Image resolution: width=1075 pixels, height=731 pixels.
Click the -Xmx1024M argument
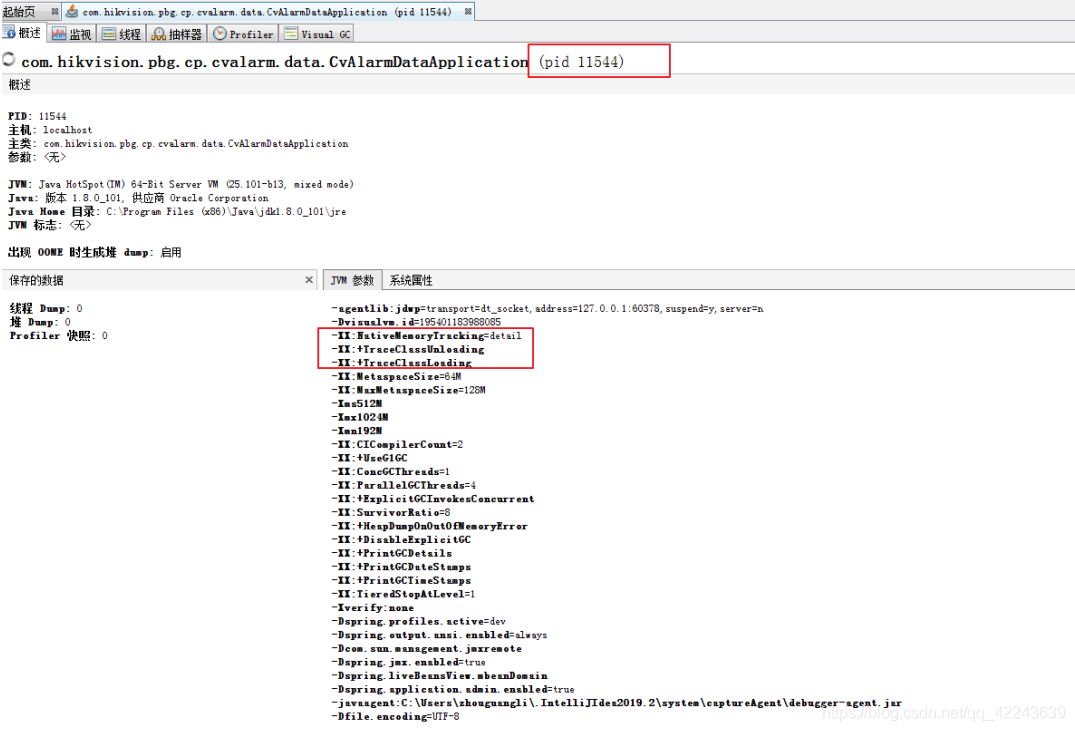point(360,418)
